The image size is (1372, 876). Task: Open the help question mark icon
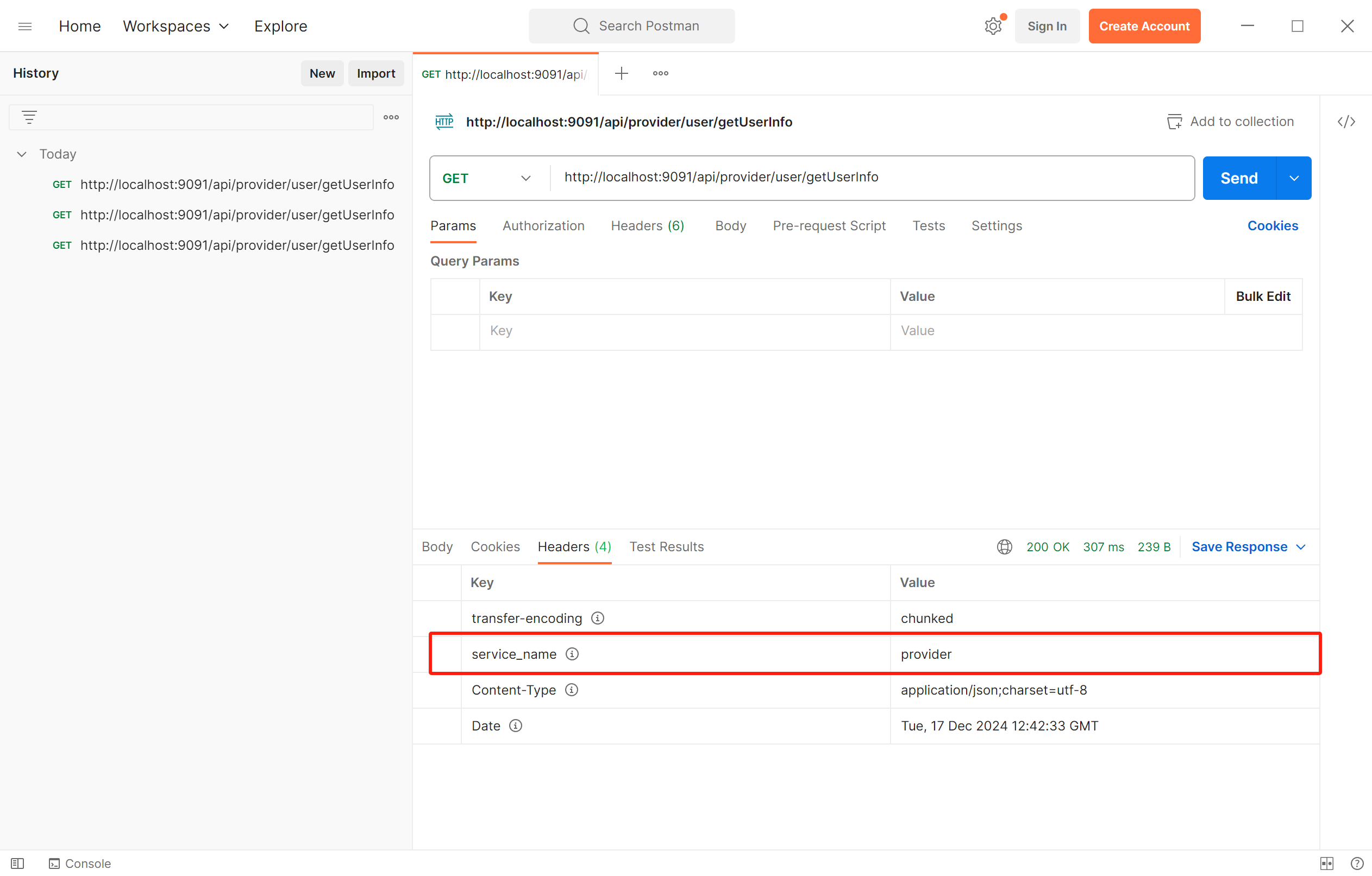coord(1357,864)
